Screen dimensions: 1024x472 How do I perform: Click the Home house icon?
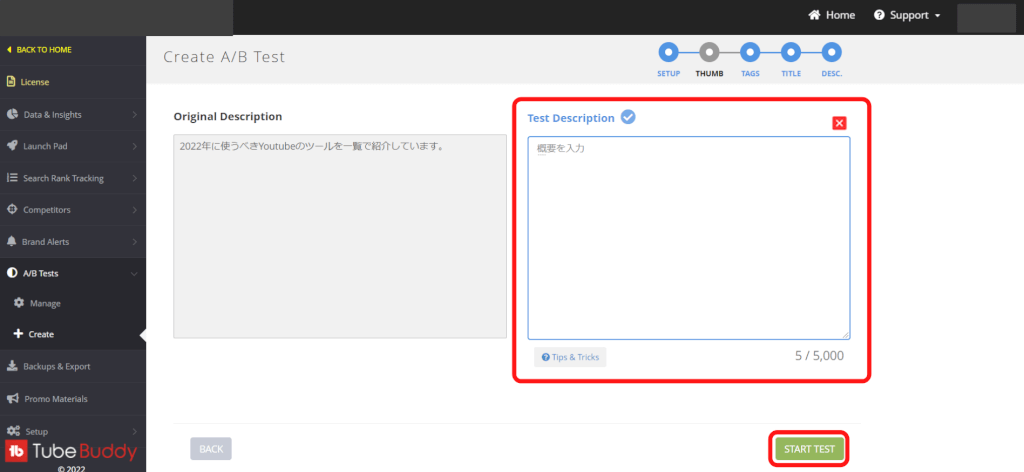[814, 14]
